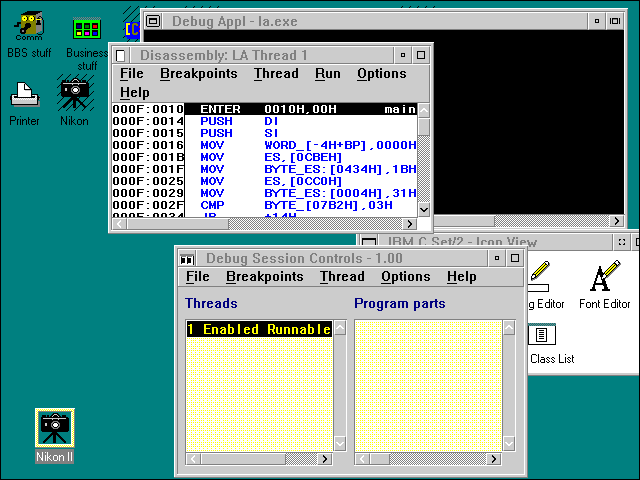Select the Nikon II camera icon
The image size is (640, 480).
[55, 428]
